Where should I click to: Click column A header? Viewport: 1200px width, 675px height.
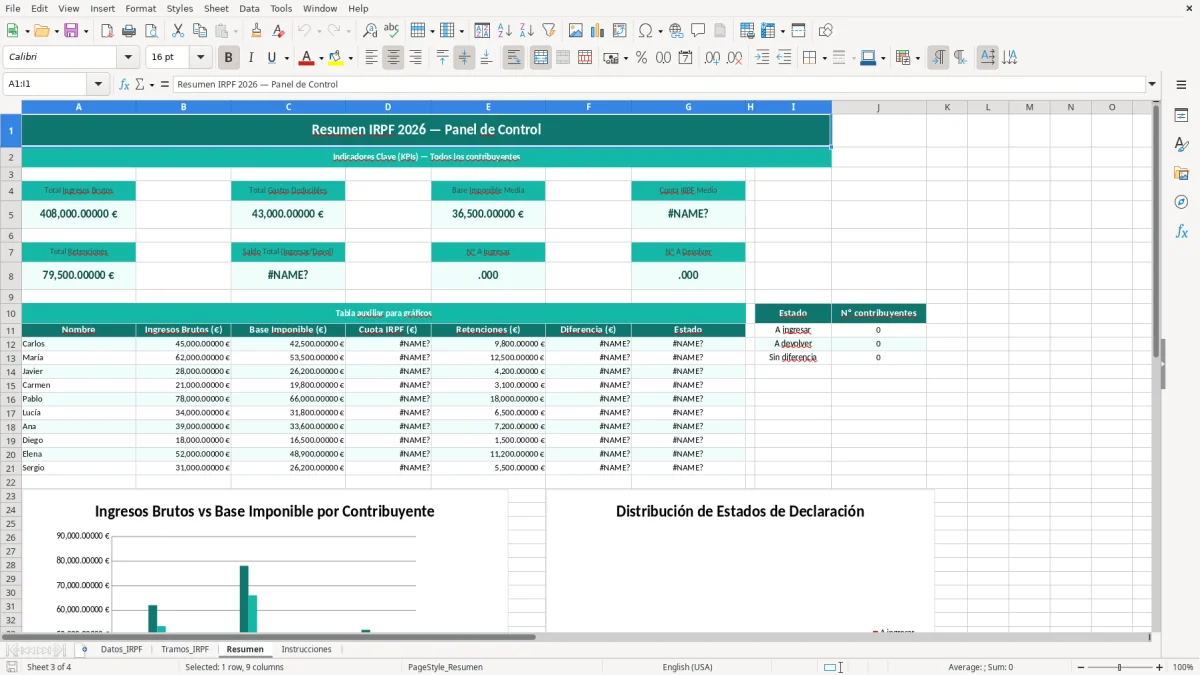(x=79, y=107)
